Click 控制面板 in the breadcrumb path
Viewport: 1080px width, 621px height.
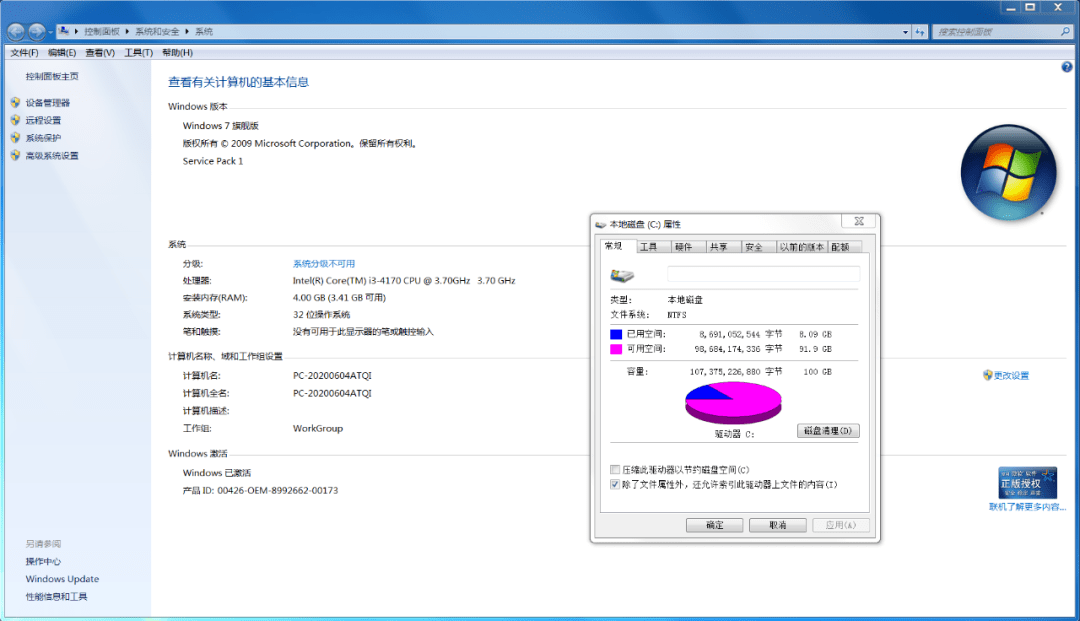pyautogui.click(x=102, y=32)
